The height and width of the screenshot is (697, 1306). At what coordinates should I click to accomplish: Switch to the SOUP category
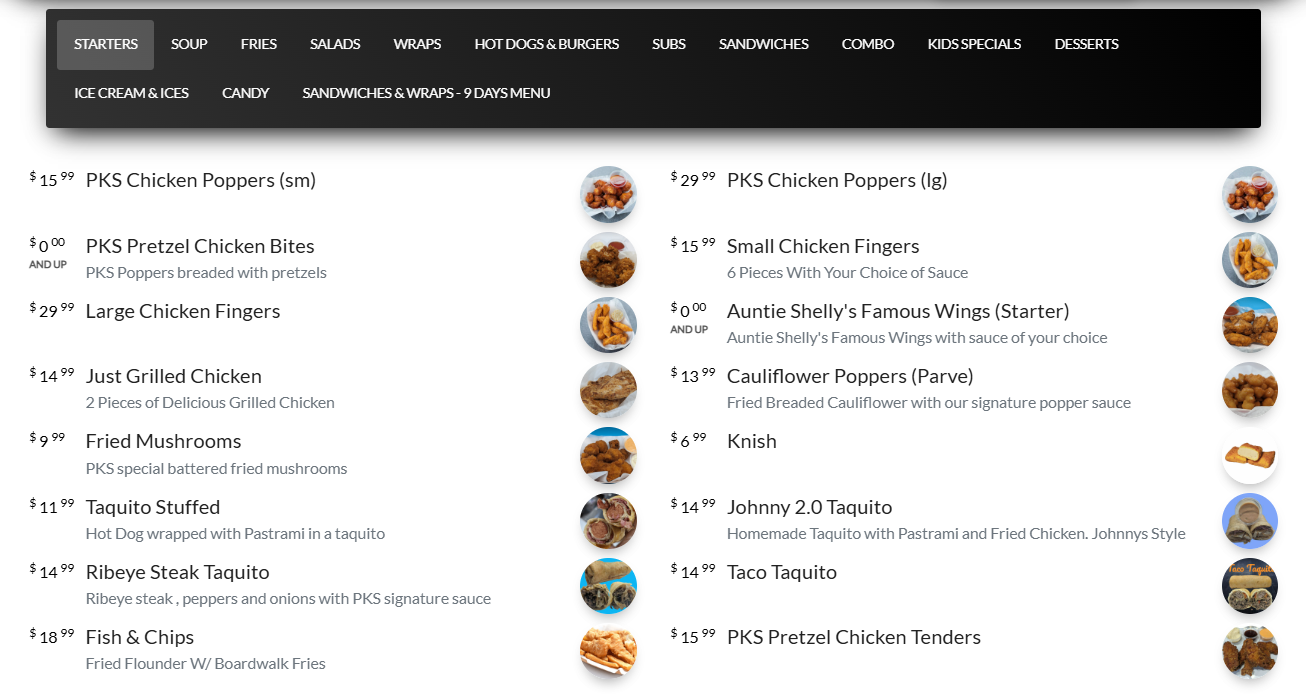pyautogui.click(x=188, y=44)
